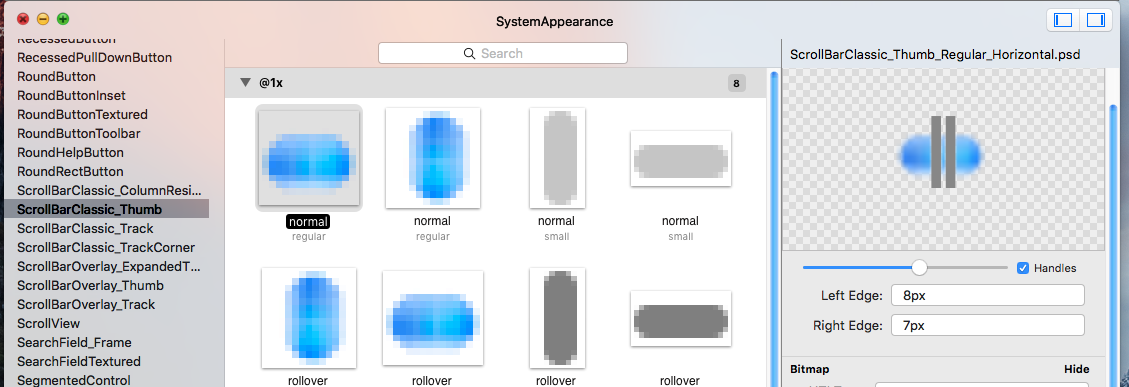Select the vertical blue rollover thumbnail
Viewport: 1129px width, 387px height.
[309, 318]
